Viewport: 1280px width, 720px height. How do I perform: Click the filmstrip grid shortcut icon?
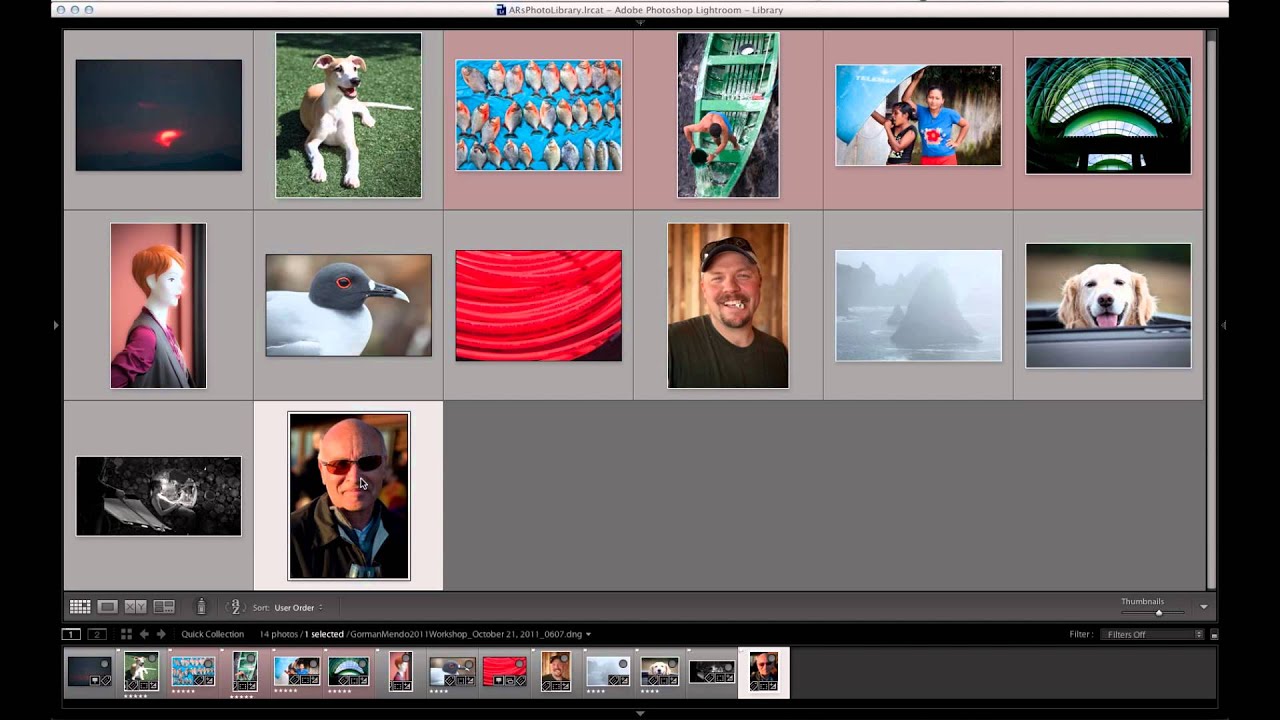(126, 634)
